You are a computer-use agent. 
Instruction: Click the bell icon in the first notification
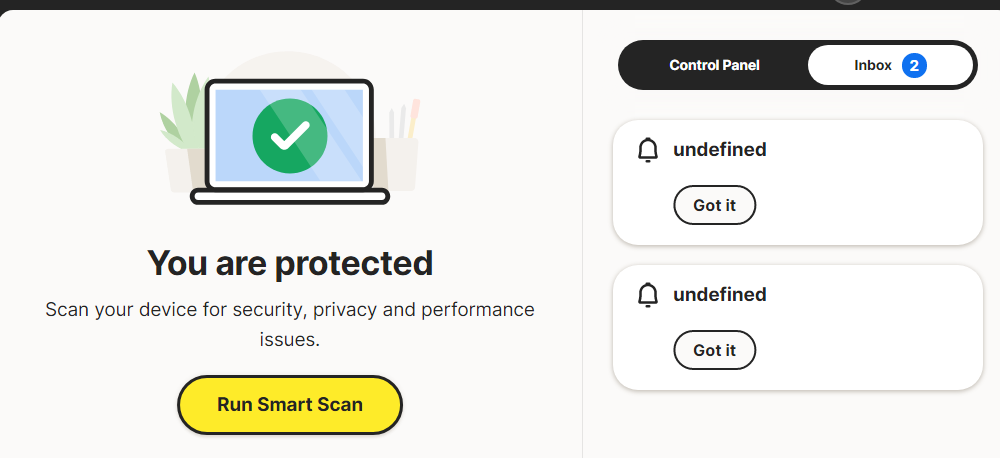(648, 150)
